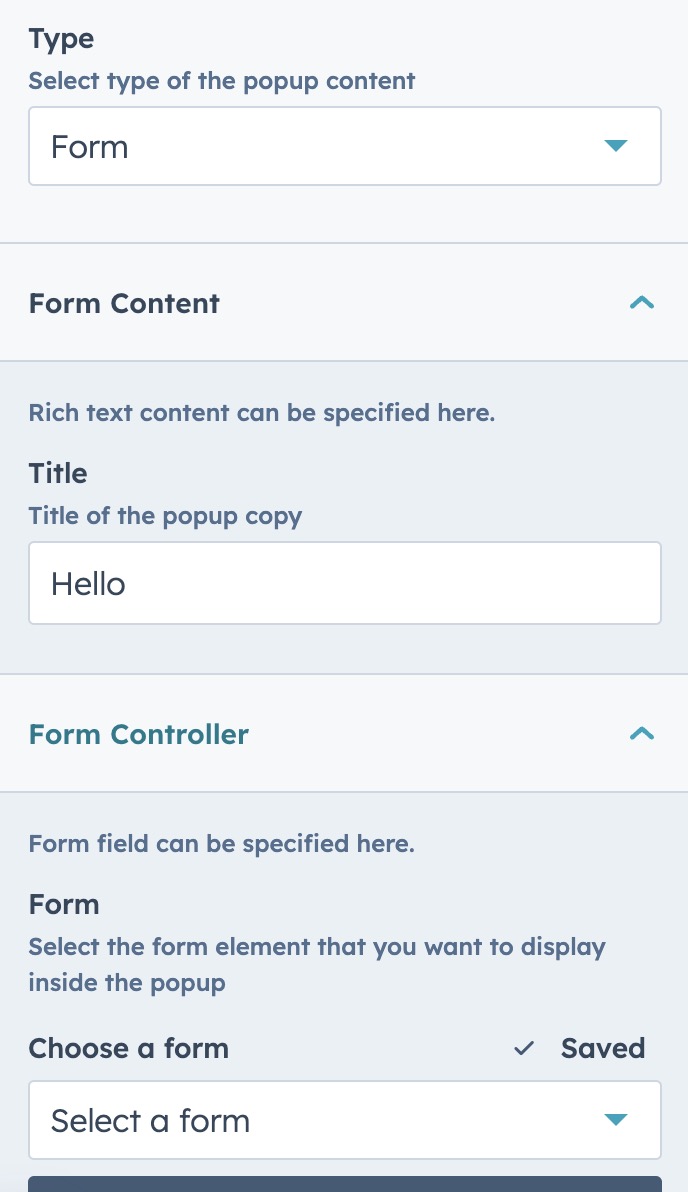Click the caret arrow in Type dropdown
This screenshot has height=1192, width=688.
point(616,146)
